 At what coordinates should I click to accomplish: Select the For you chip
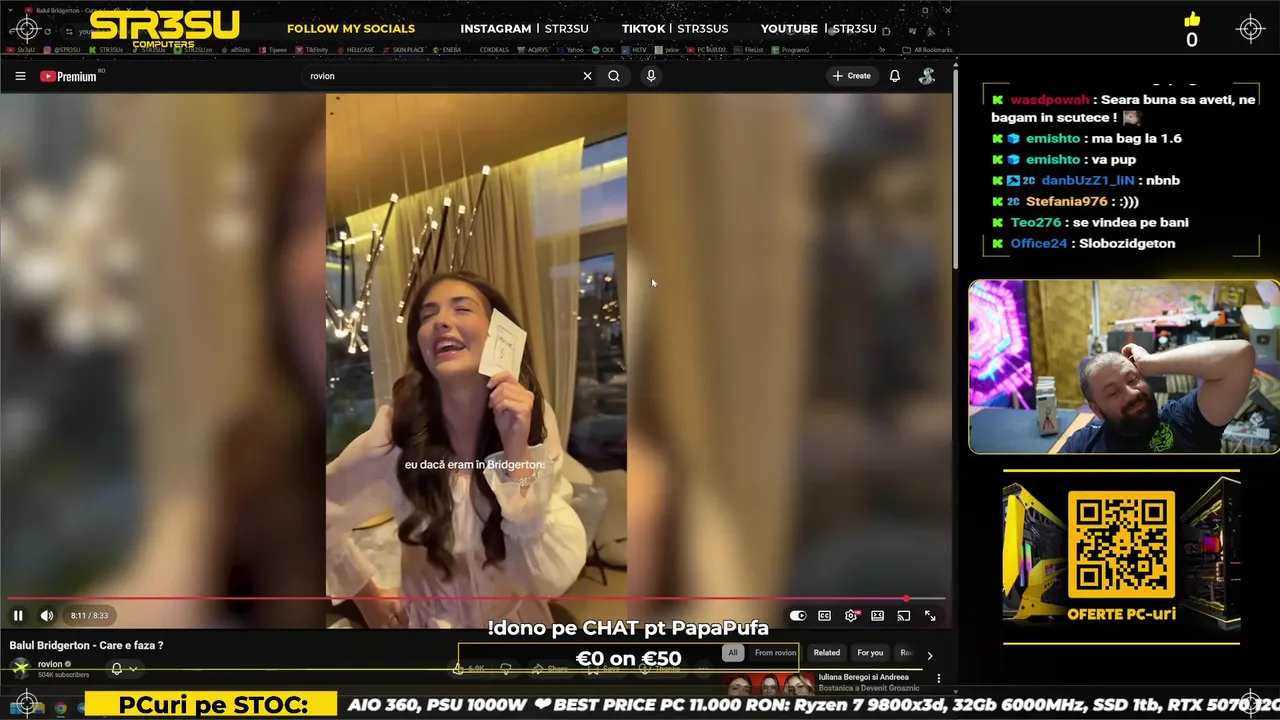click(x=870, y=653)
